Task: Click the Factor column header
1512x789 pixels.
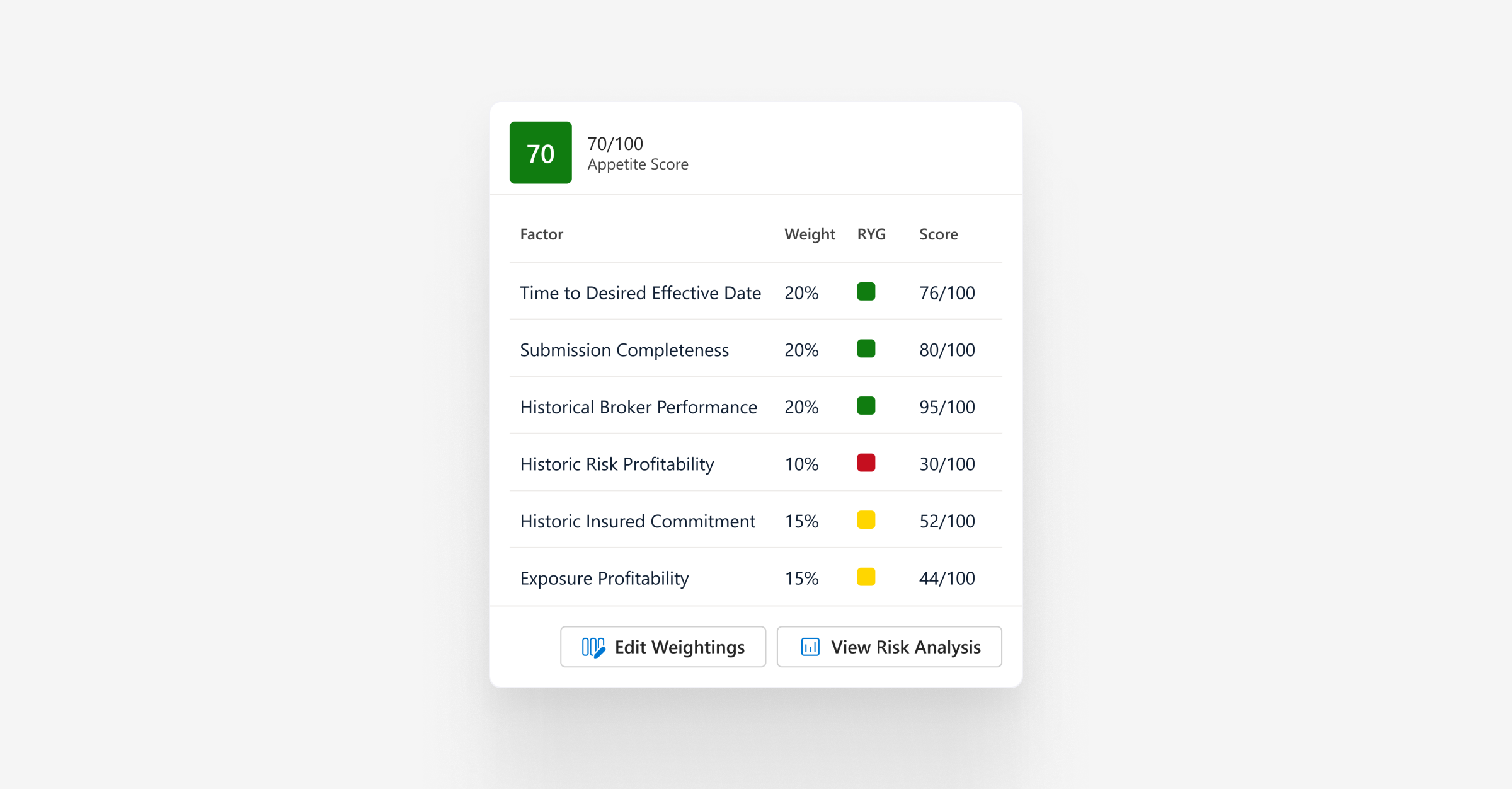Action: tap(541, 234)
